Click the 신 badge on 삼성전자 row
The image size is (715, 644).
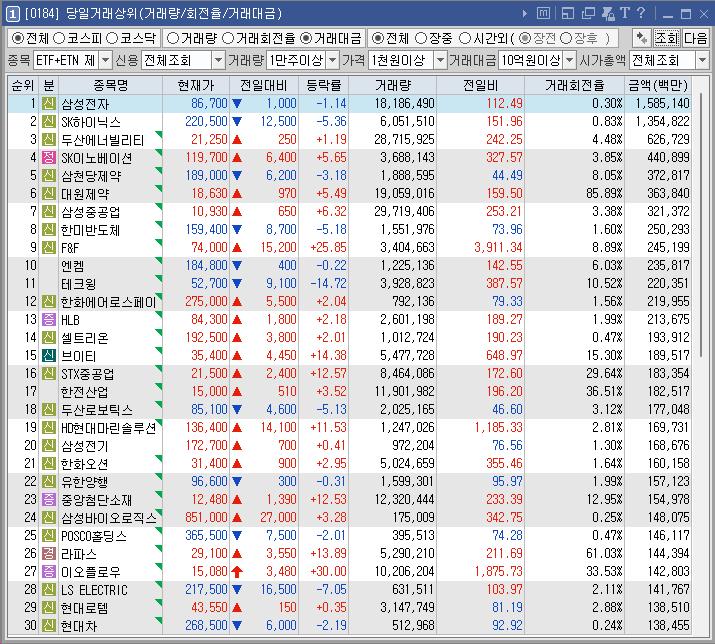tap(49, 104)
